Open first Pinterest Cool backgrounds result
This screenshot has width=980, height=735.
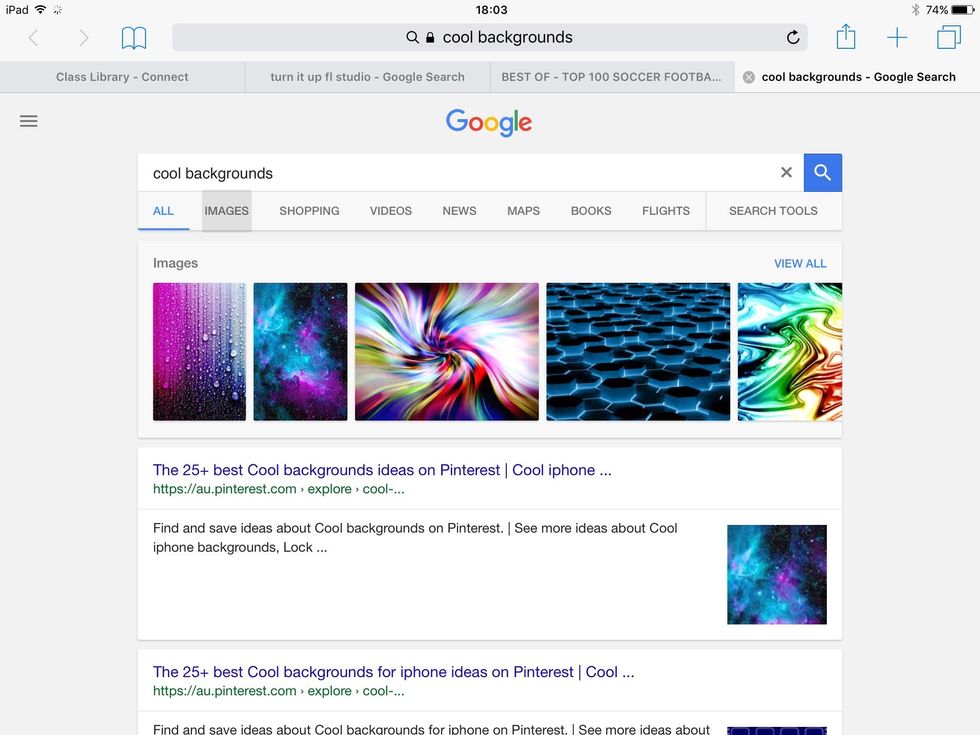[x=382, y=470]
